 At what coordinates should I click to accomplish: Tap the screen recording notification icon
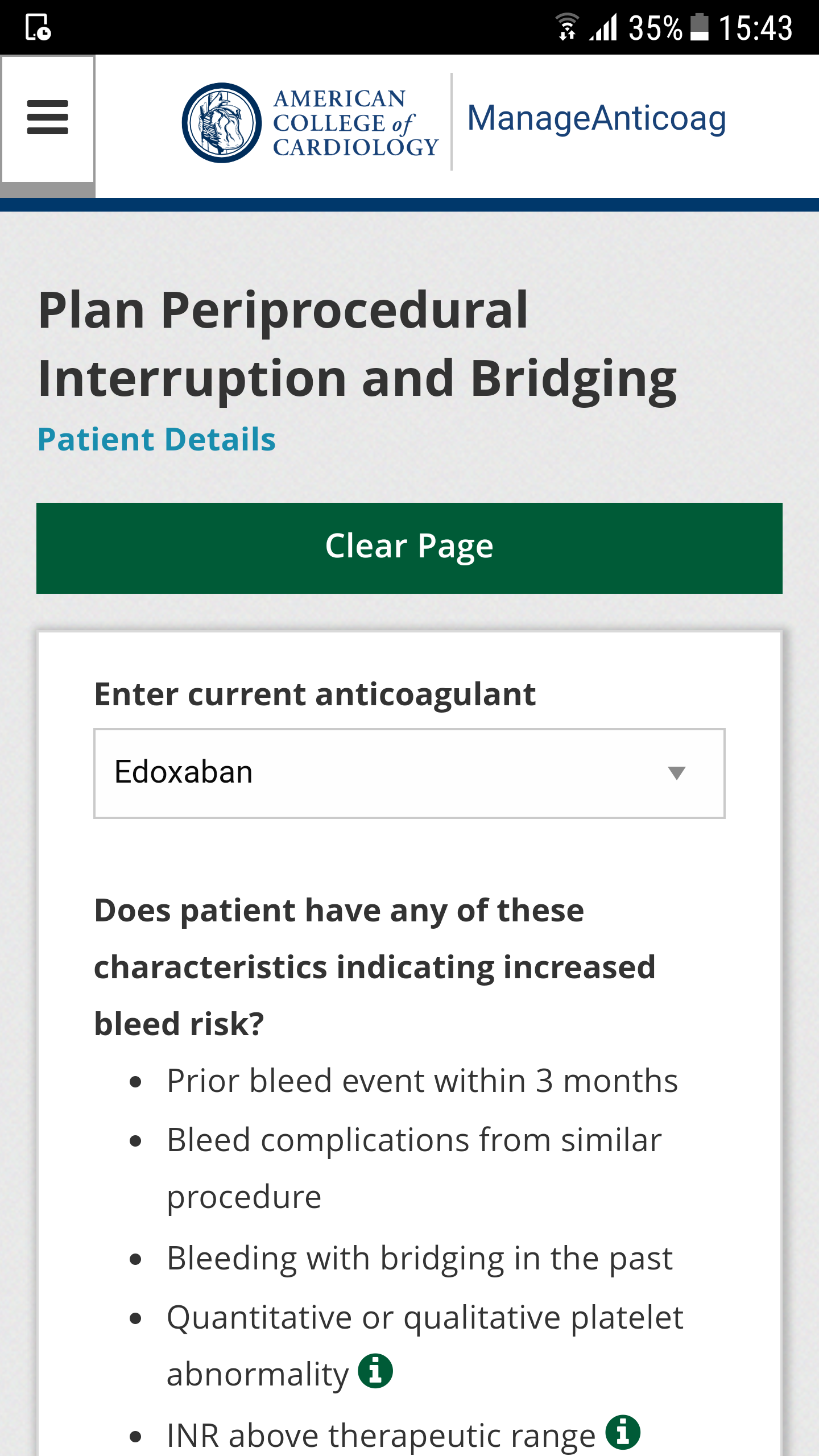click(38, 27)
